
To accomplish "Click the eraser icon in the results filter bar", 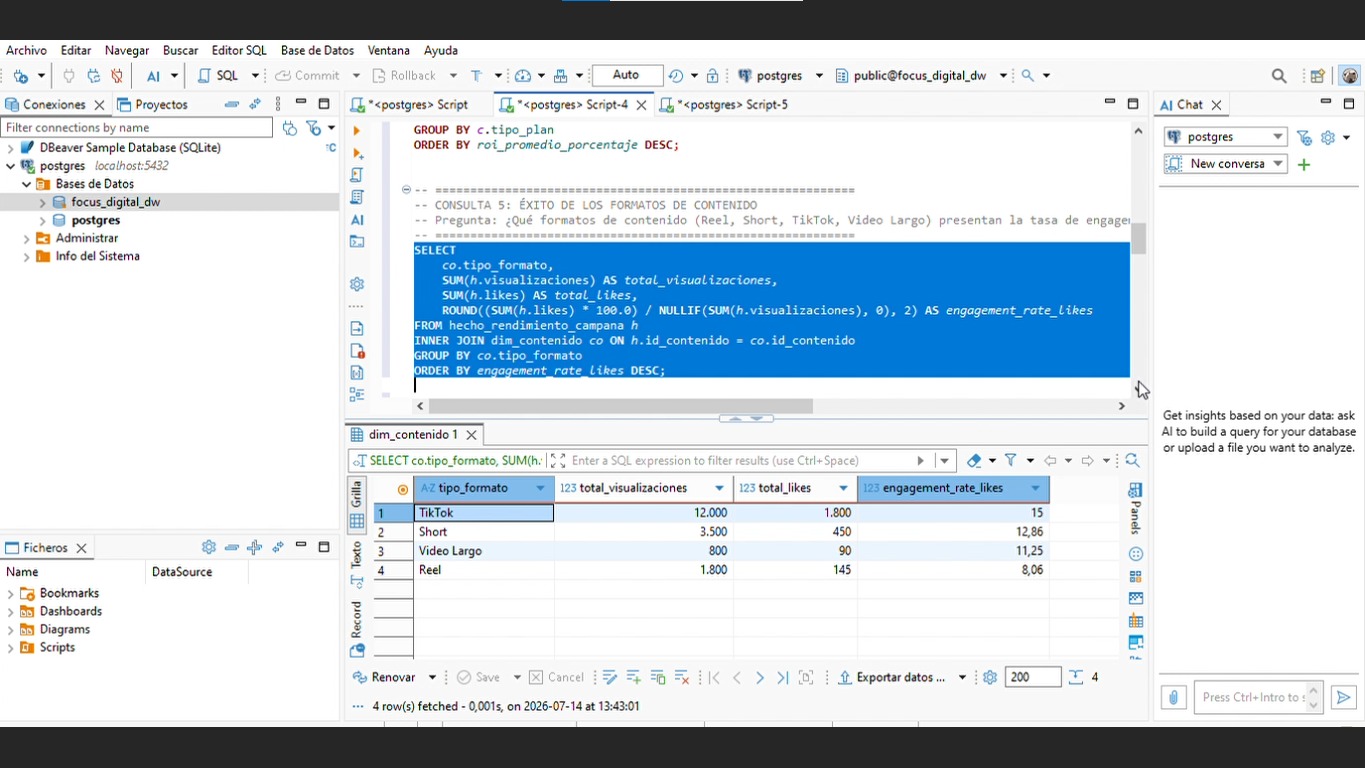I will click(x=974, y=461).
